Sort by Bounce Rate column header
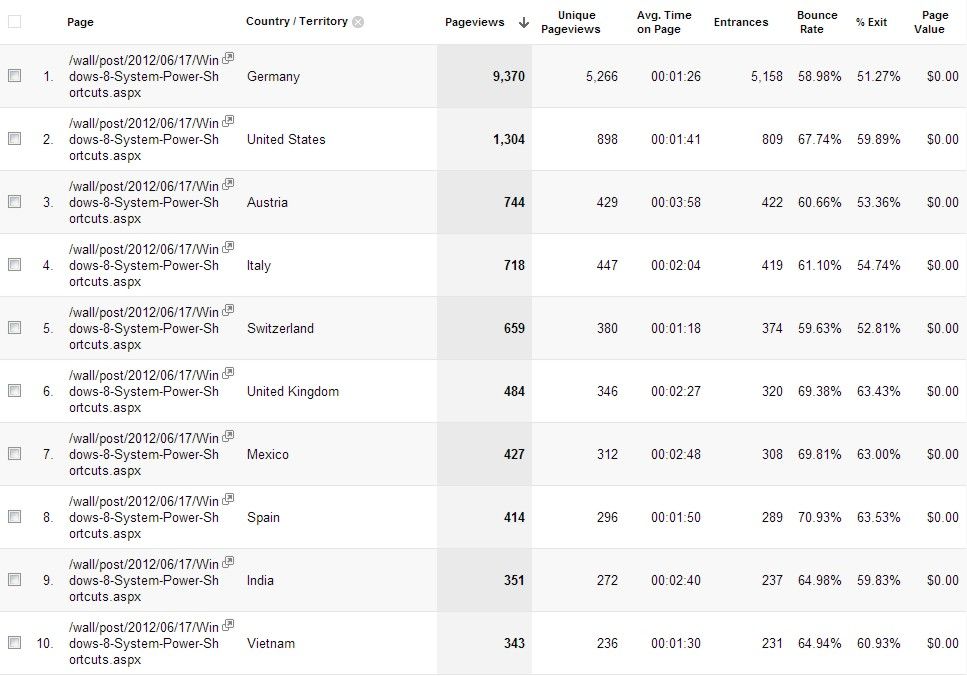 click(x=817, y=22)
